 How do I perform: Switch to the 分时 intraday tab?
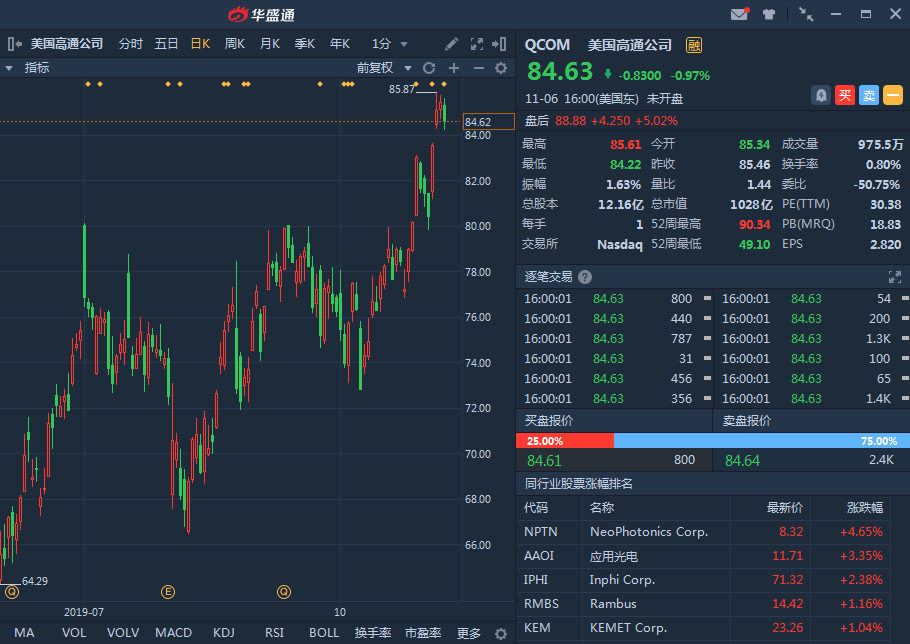click(x=131, y=44)
